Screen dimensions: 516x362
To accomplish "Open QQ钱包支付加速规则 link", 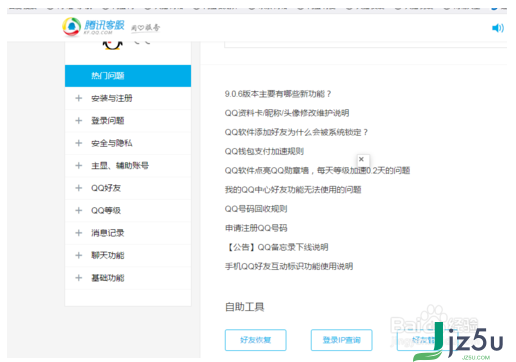I will click(264, 151).
